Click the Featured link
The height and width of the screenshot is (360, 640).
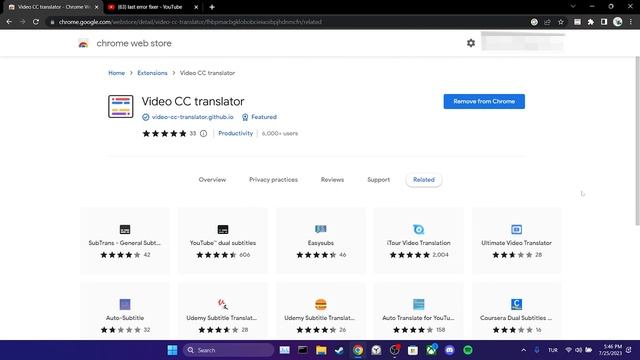coord(264,117)
